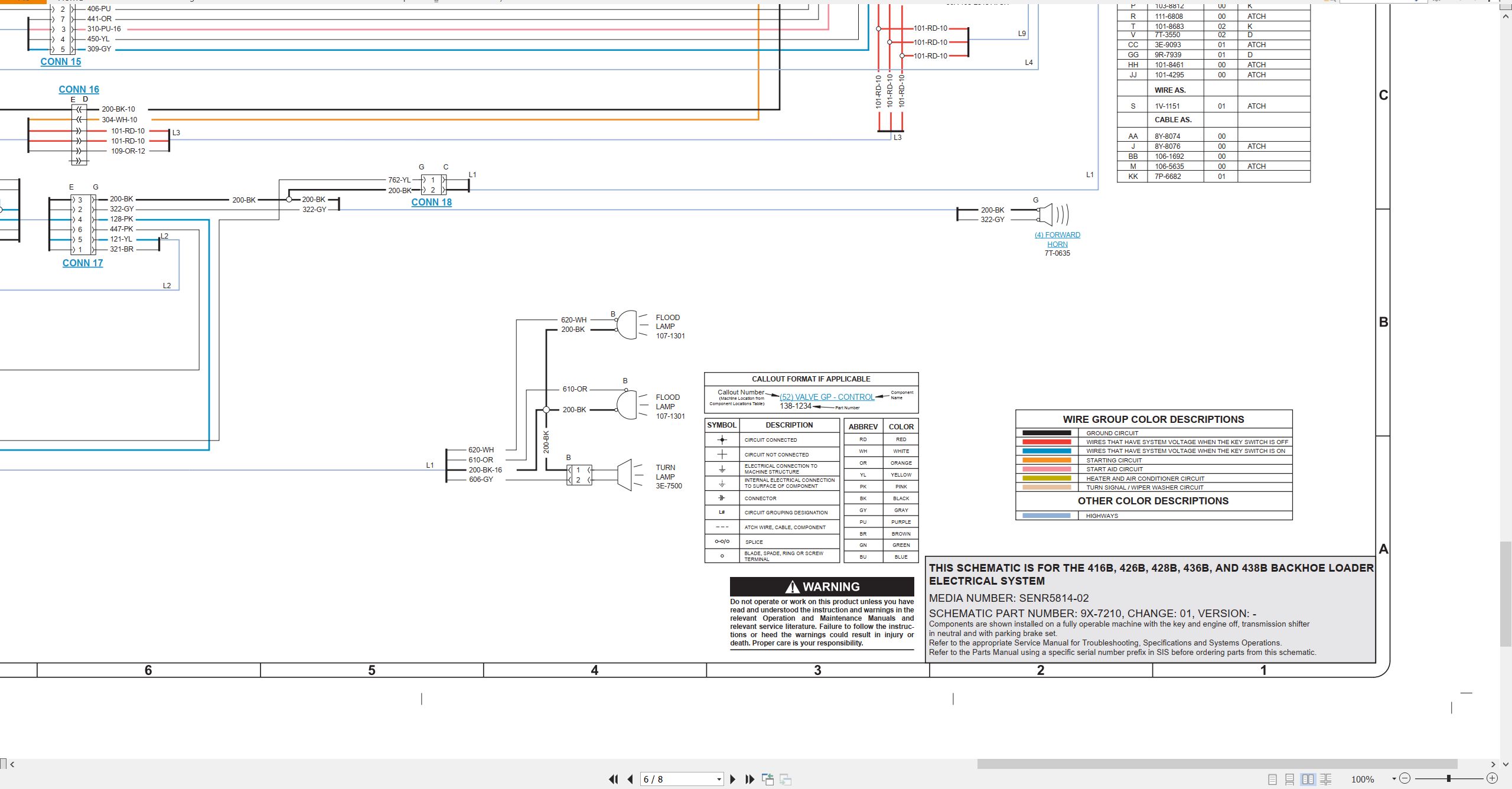Click the MEDIA NUMBER: SENR5814-02 text

1009,598
